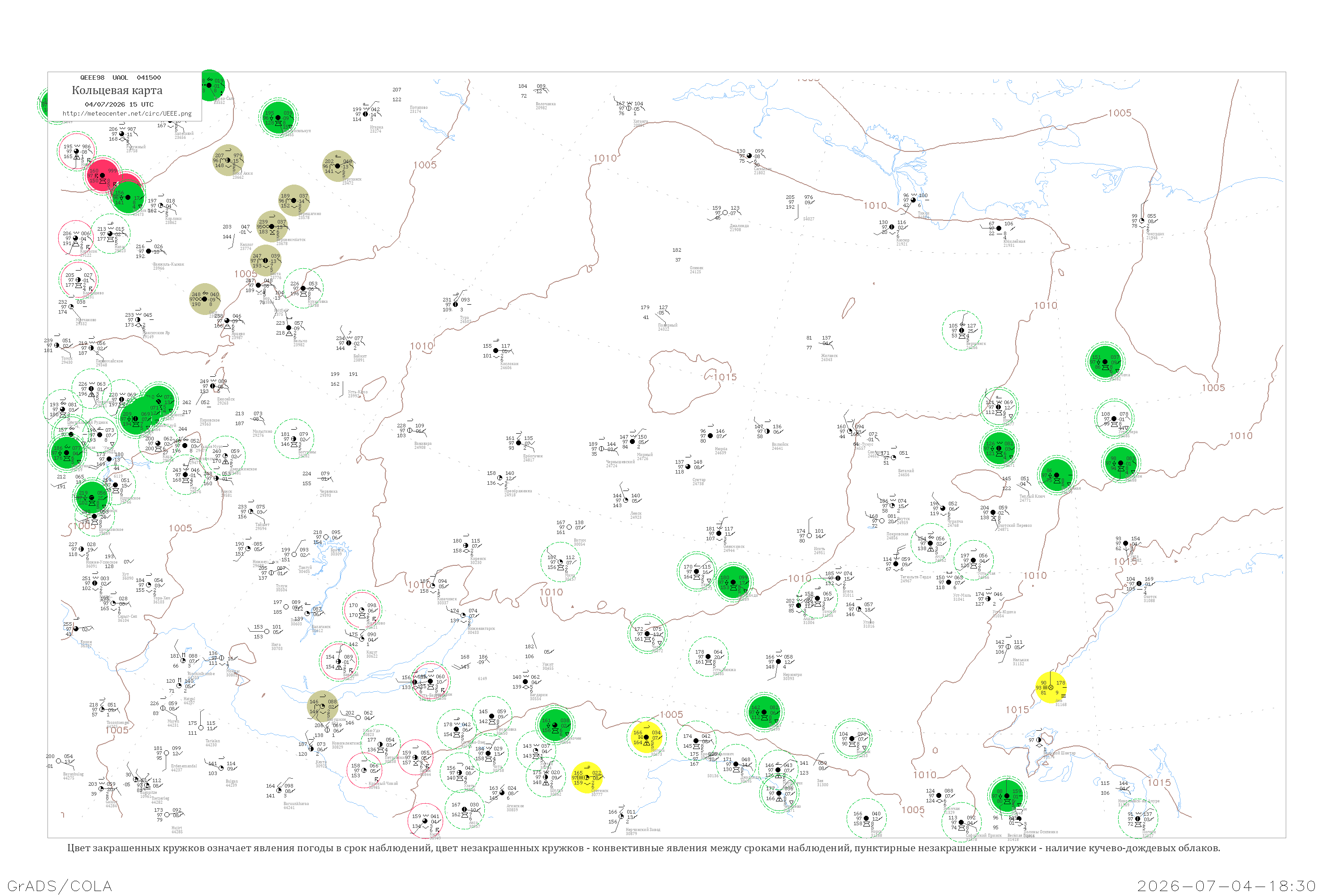Click the Максимкин Яр station symbol
The height and width of the screenshot is (896, 1344).
138,320
